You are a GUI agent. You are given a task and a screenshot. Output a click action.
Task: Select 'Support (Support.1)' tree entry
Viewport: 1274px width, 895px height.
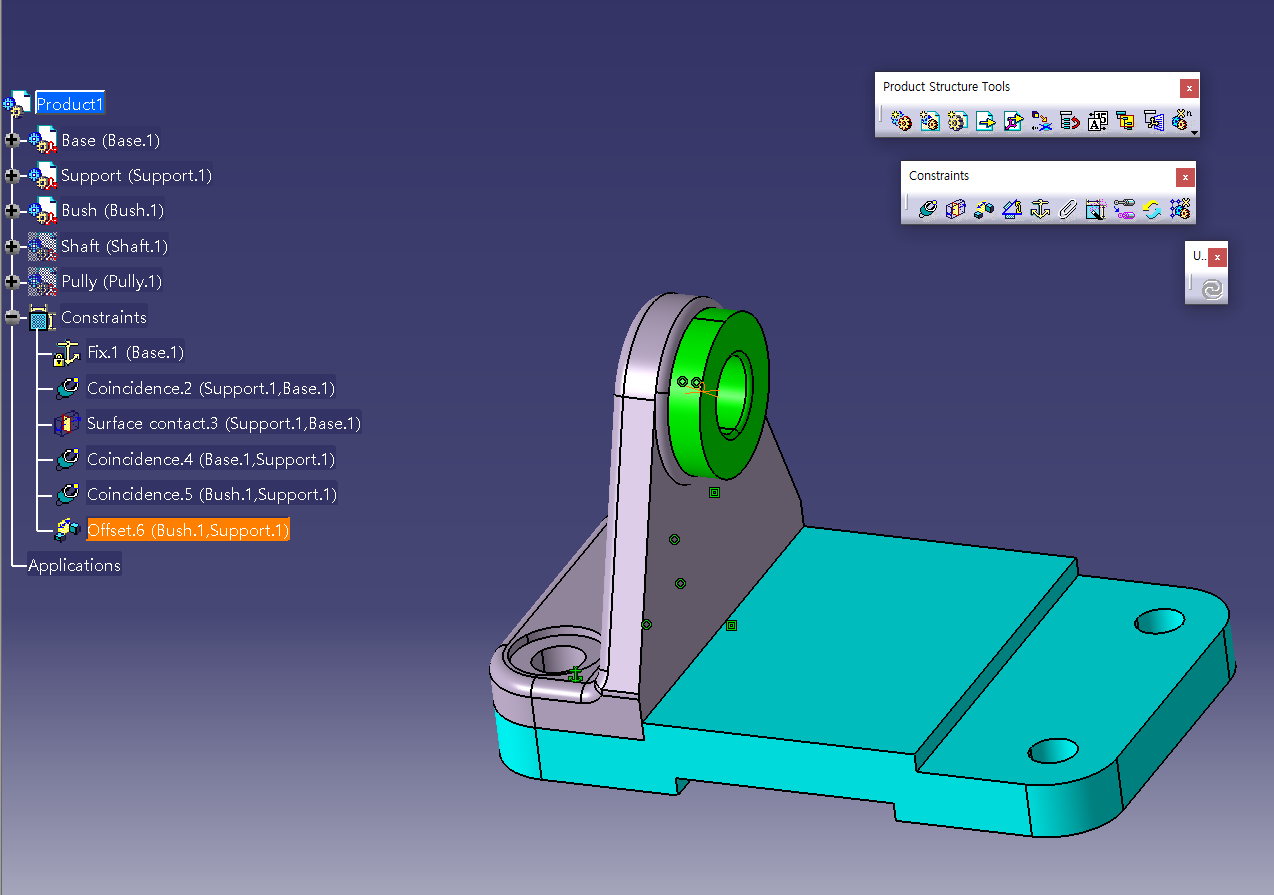[136, 175]
